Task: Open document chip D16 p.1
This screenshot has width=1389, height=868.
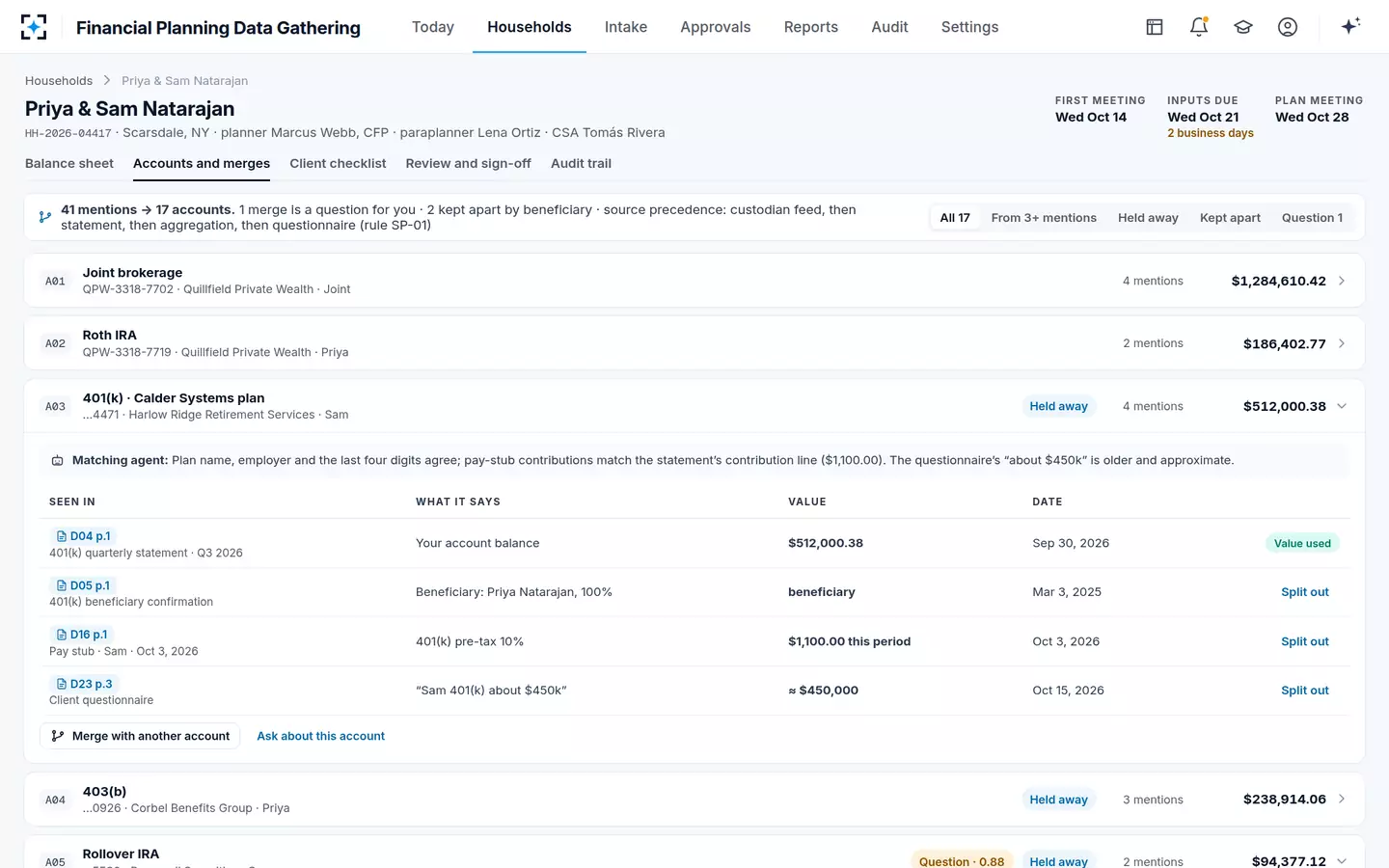Action: point(82,635)
